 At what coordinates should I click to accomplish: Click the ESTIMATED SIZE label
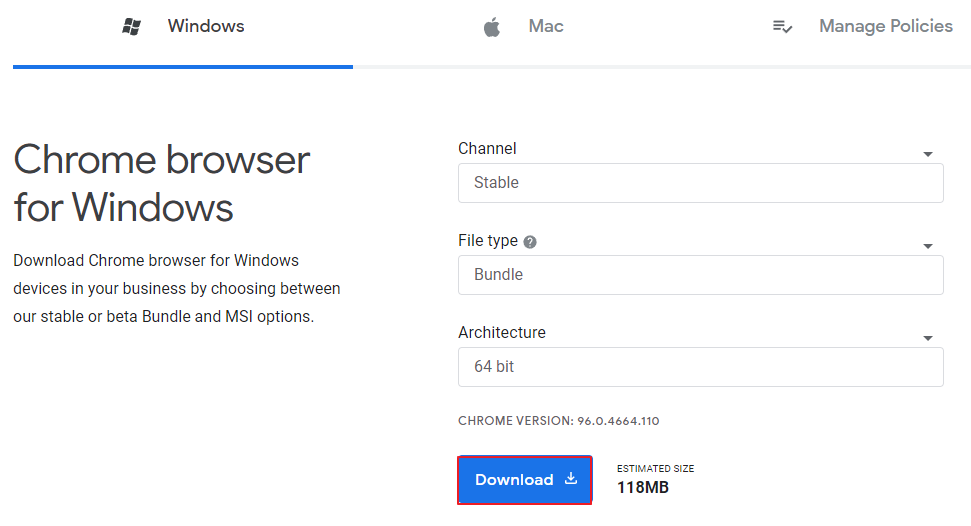pyautogui.click(x=655, y=468)
